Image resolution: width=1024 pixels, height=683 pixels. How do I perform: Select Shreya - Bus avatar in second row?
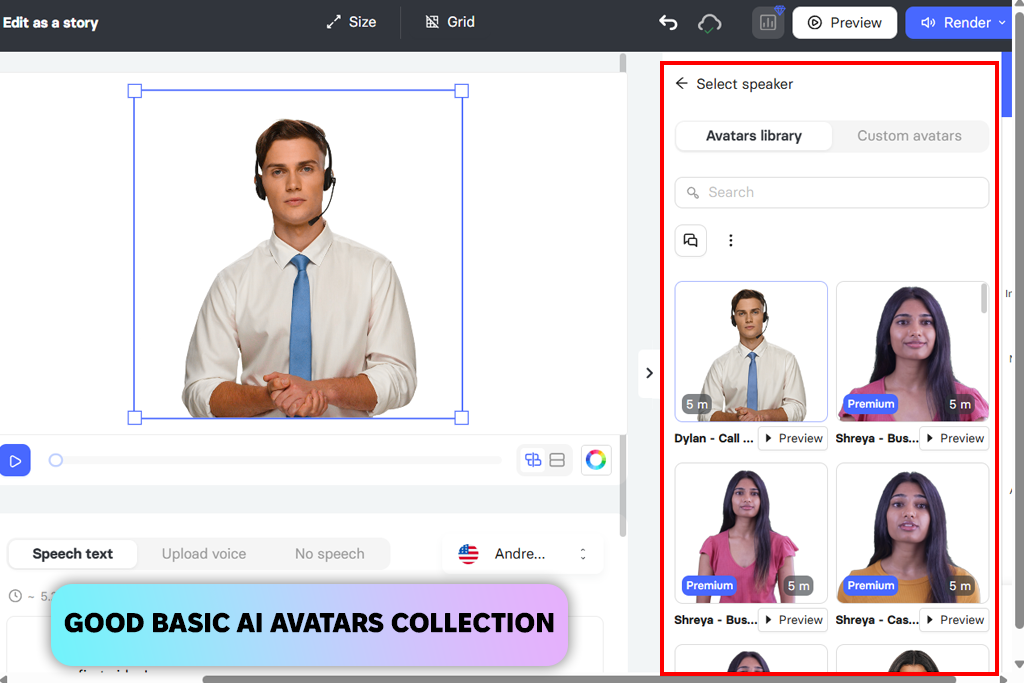[751, 533]
